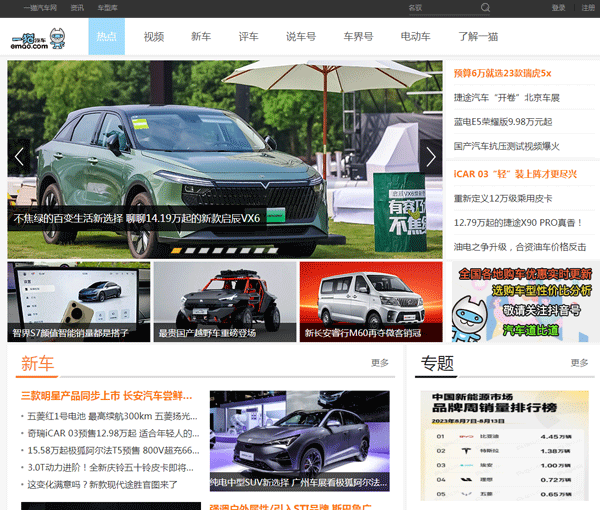Open the 热点 tab
This screenshot has height=510, width=600.
pos(107,36)
